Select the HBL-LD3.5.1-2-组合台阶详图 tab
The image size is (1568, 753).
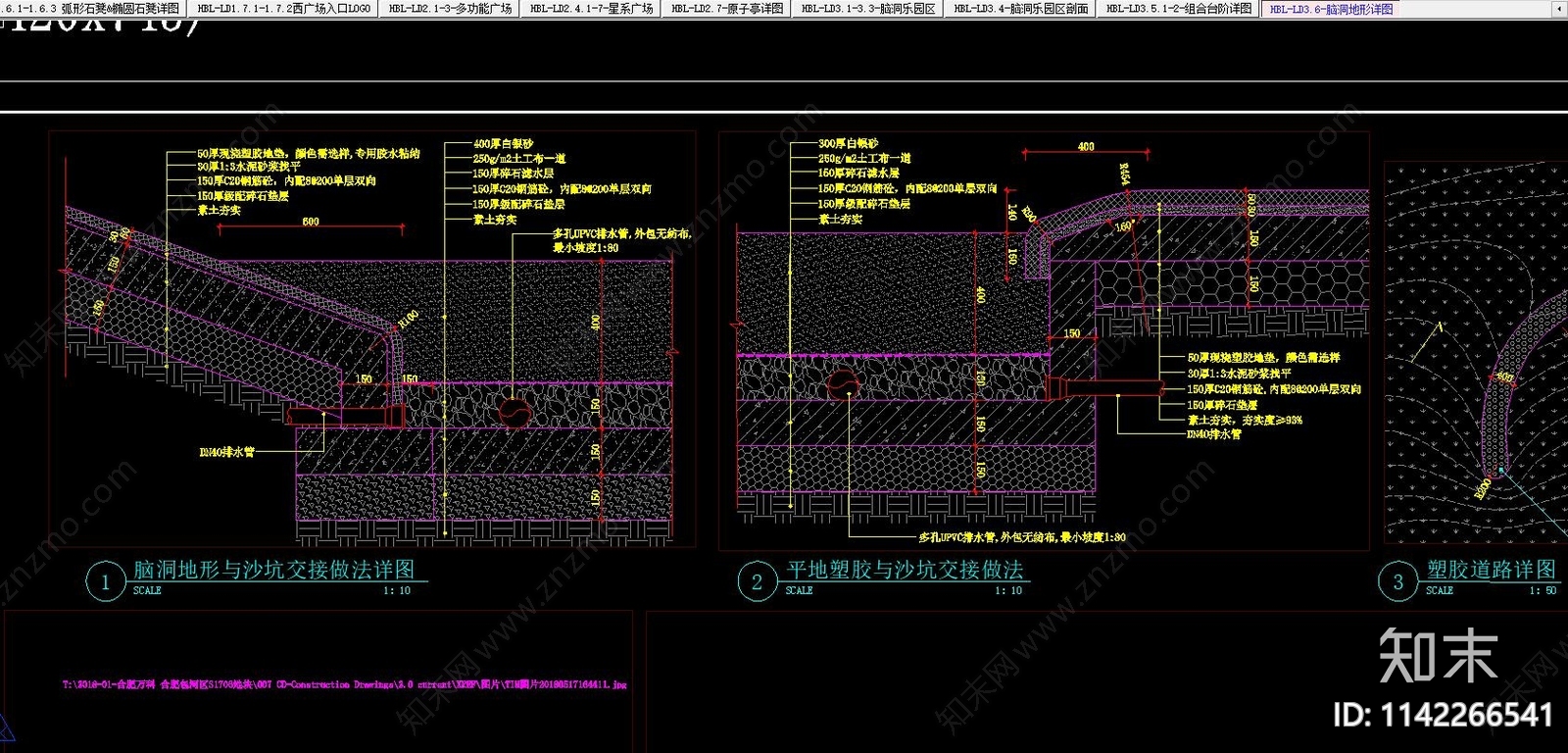[x=1178, y=8]
